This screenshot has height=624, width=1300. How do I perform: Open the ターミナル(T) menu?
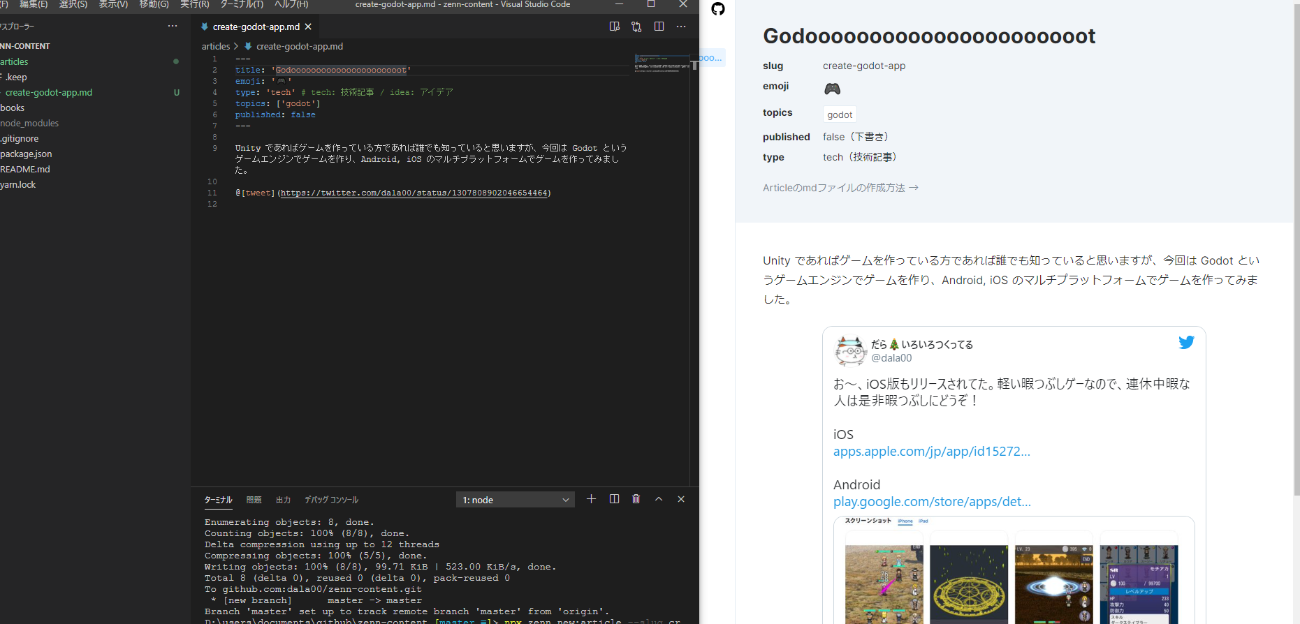[242, 5]
